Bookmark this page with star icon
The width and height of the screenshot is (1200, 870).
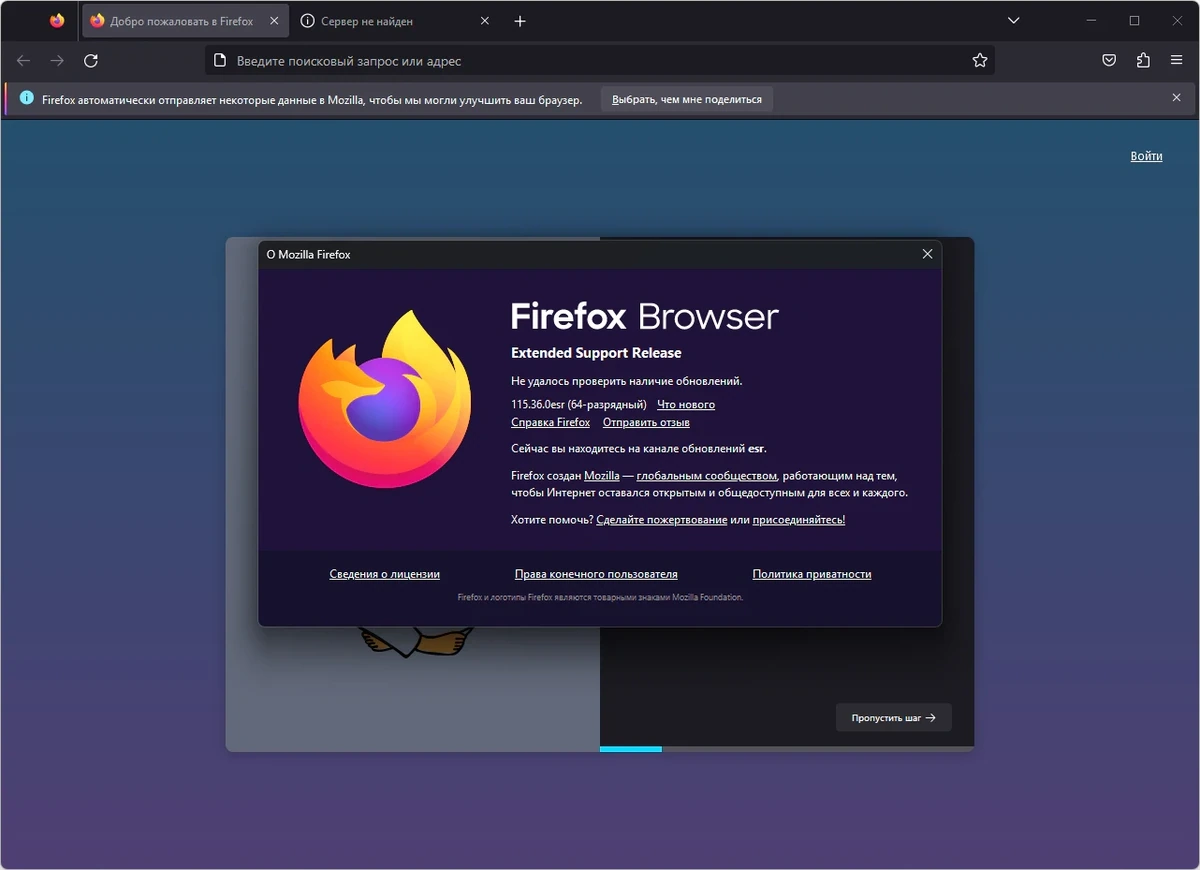[980, 61]
